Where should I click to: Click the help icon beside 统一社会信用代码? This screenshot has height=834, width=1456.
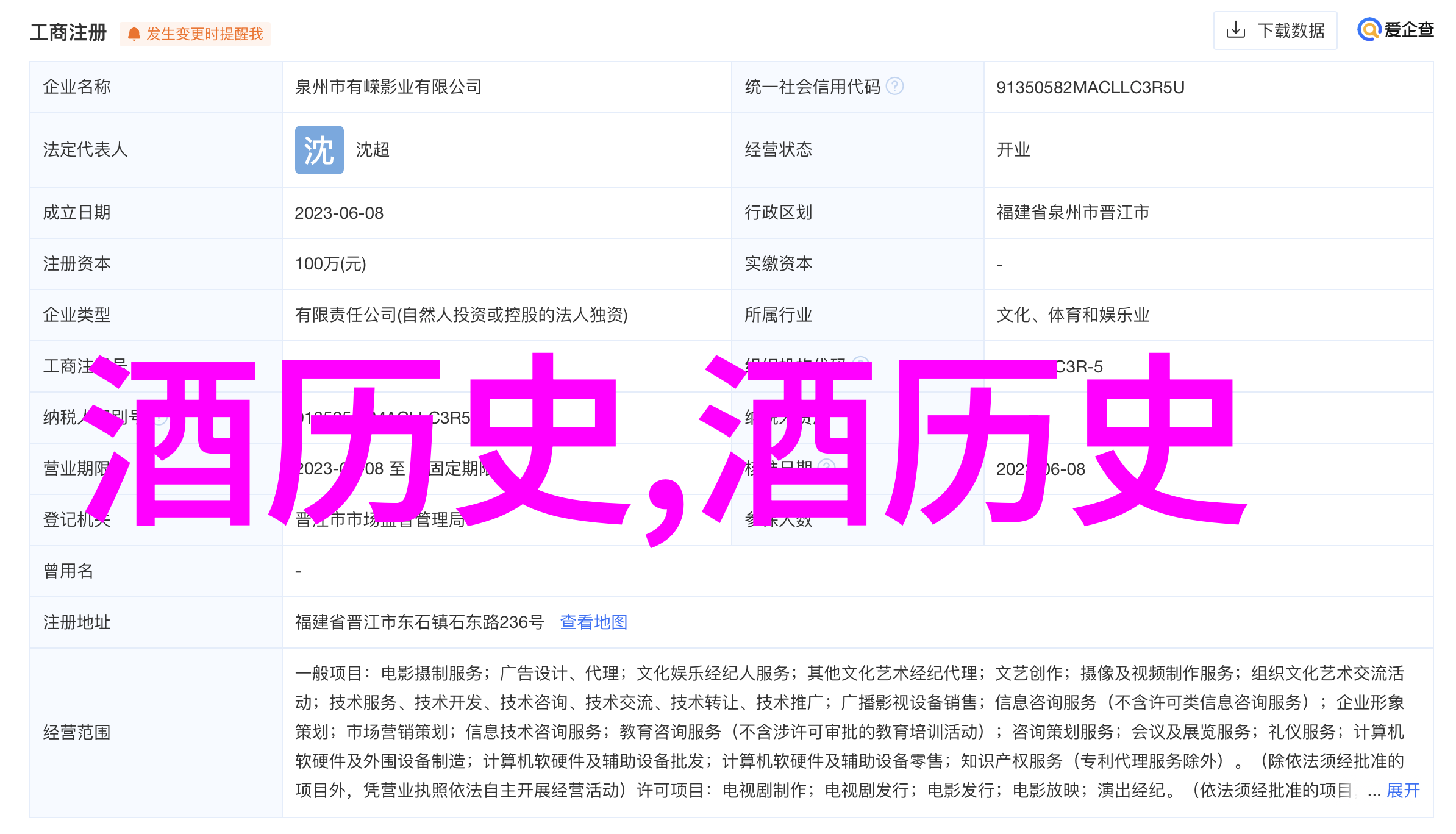894,87
